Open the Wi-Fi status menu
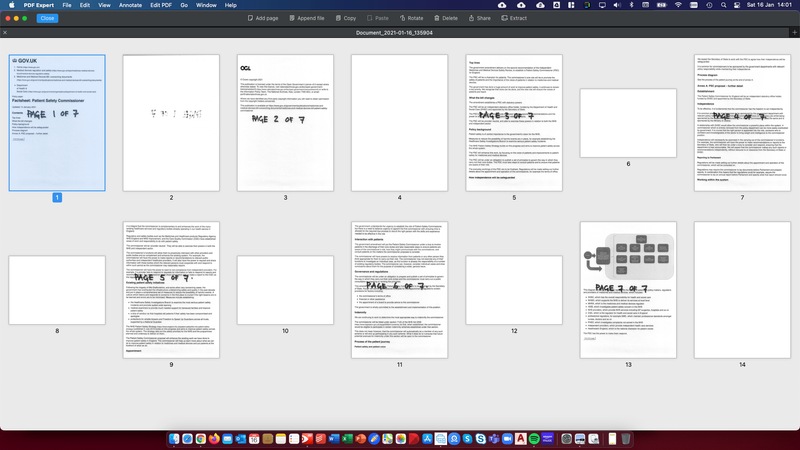The width and height of the screenshot is (800, 450). (678, 5)
